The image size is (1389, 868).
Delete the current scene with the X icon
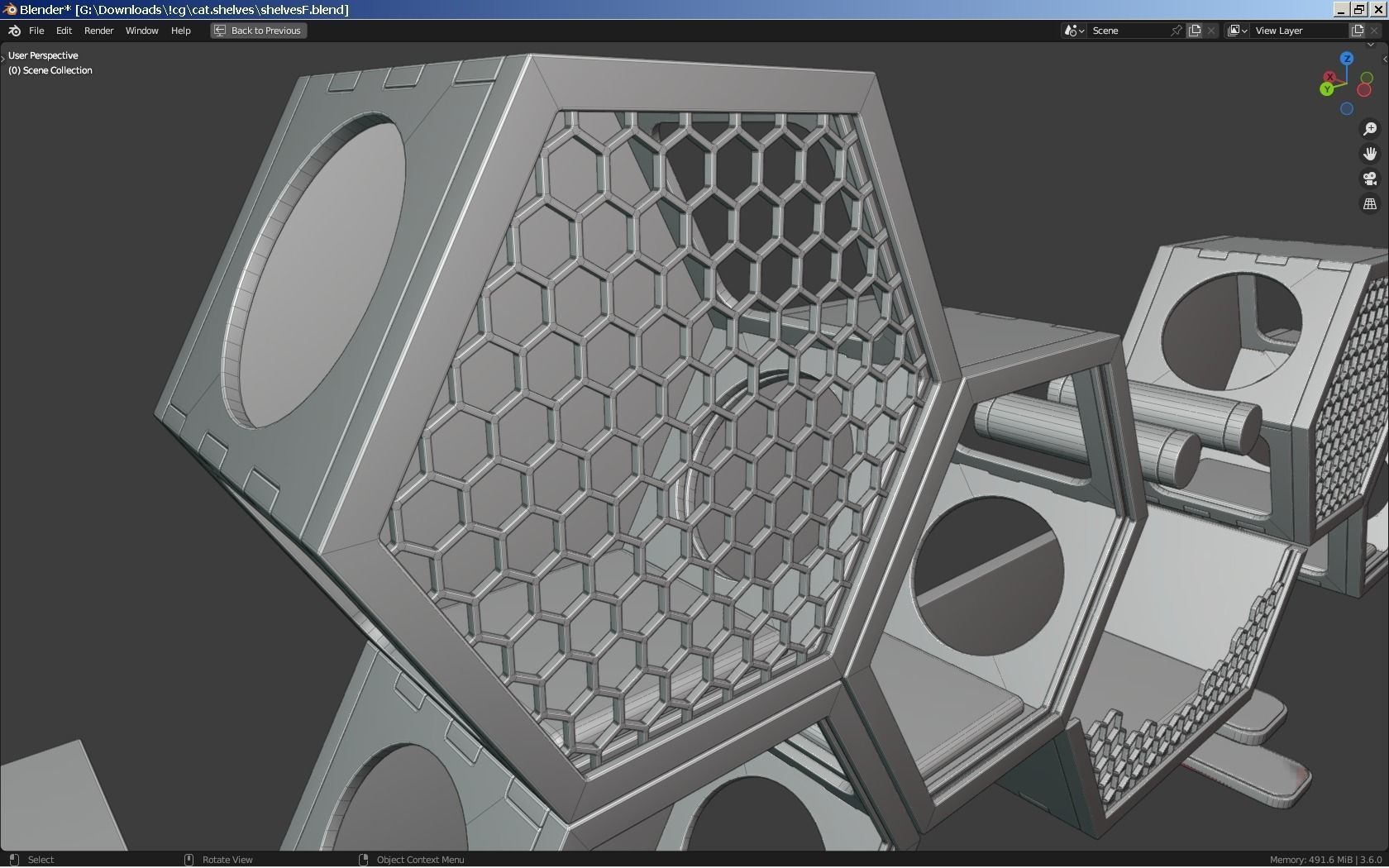[x=1211, y=31]
